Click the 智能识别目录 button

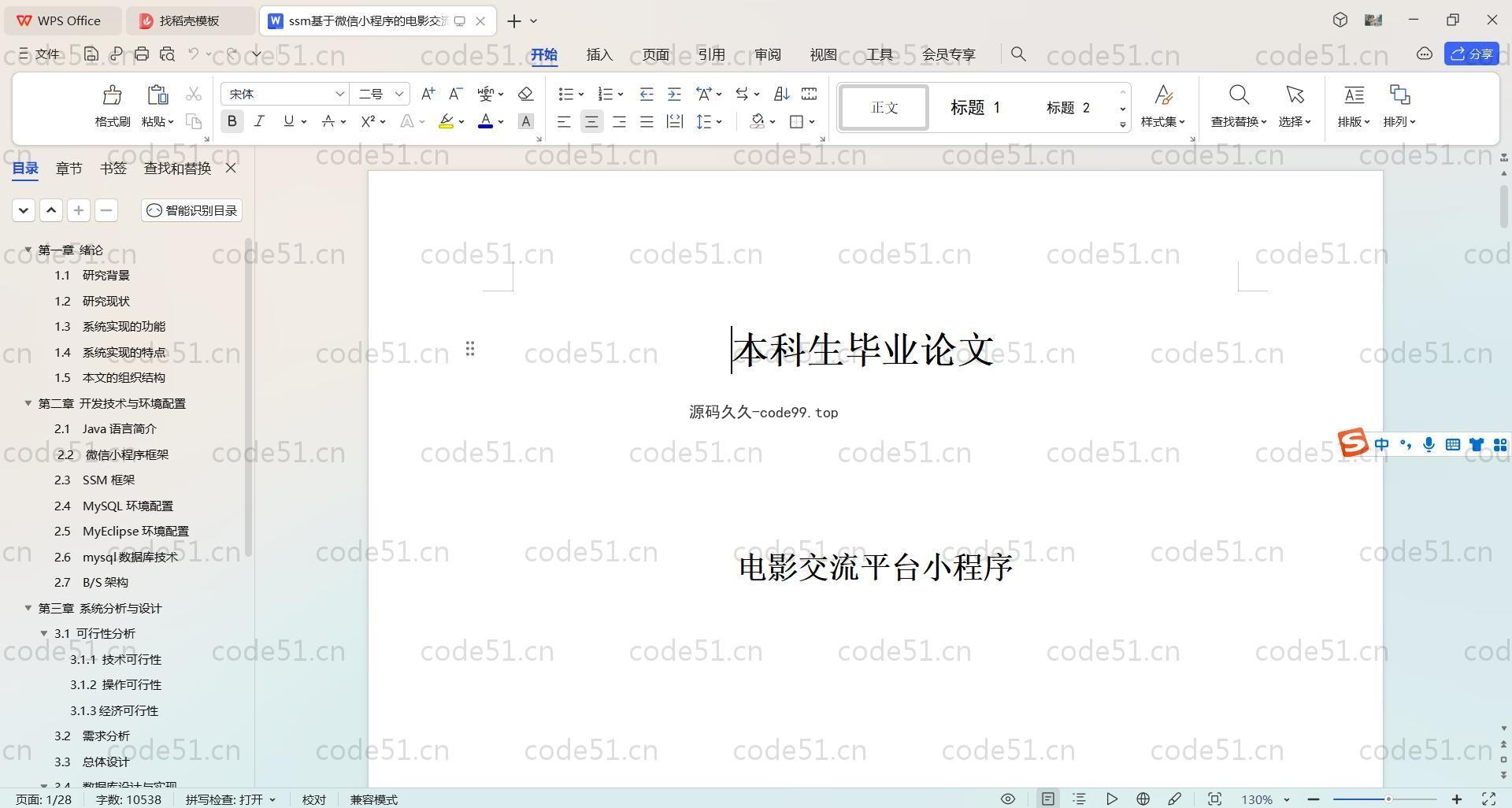(191, 210)
